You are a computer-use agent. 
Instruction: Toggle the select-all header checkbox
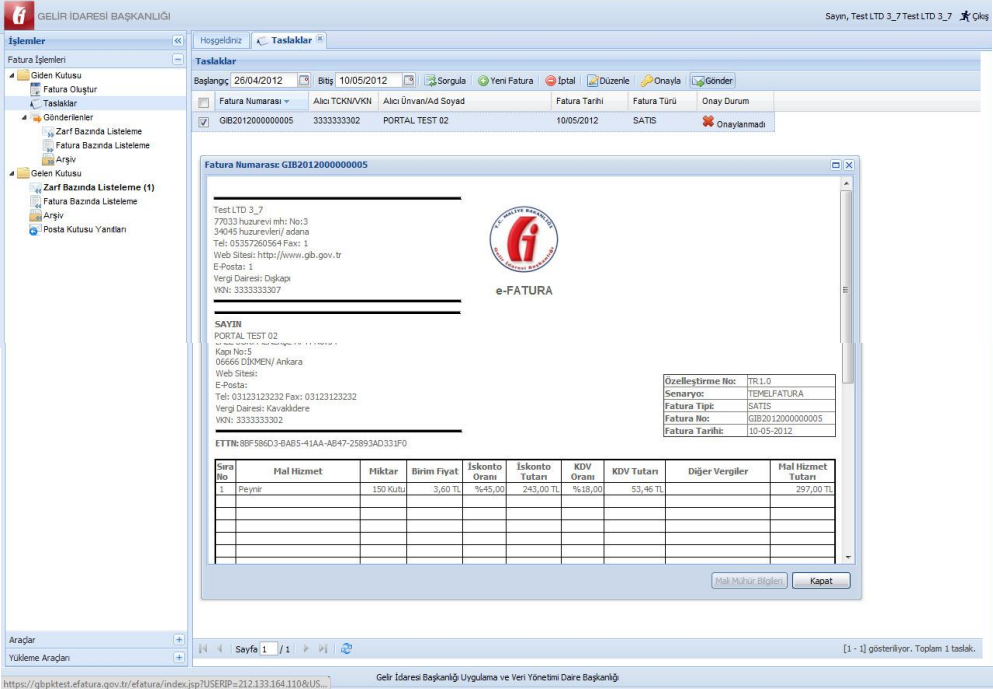203,103
